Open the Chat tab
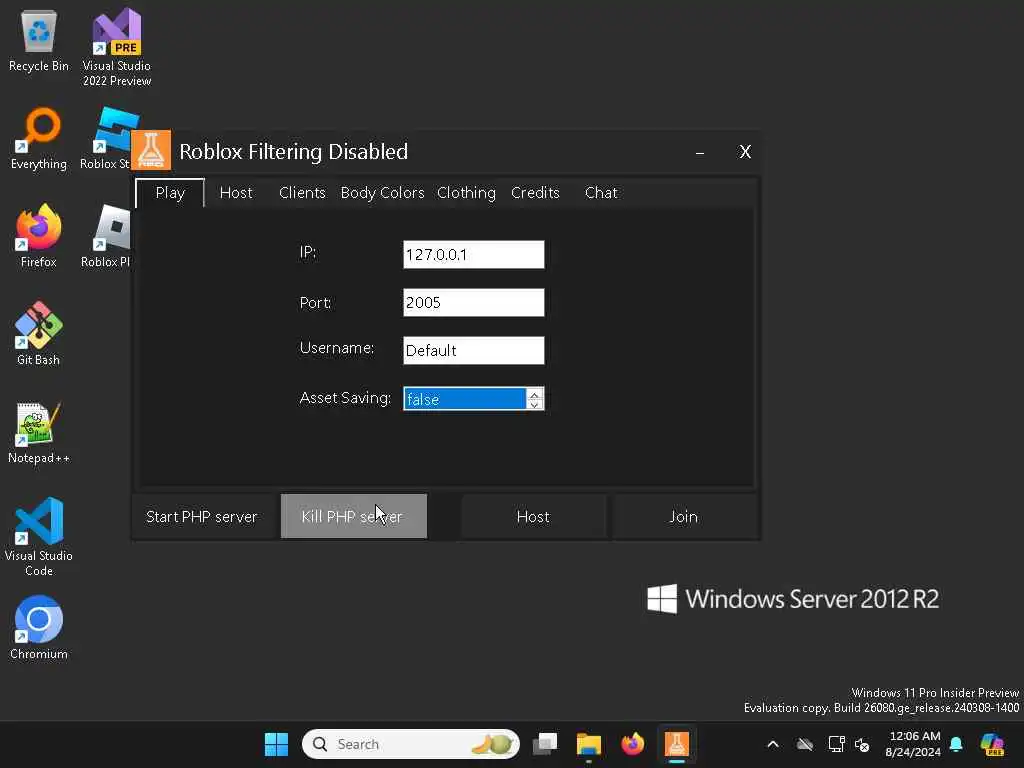This screenshot has height=768, width=1024. click(x=601, y=193)
